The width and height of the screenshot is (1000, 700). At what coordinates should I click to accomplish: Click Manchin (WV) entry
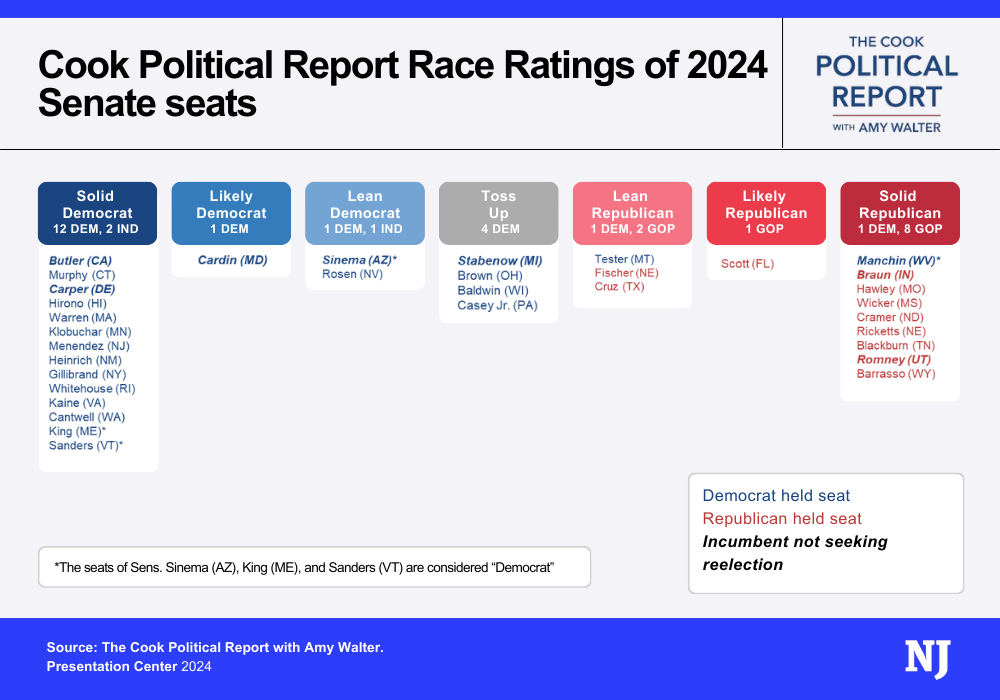pyautogui.click(x=898, y=260)
